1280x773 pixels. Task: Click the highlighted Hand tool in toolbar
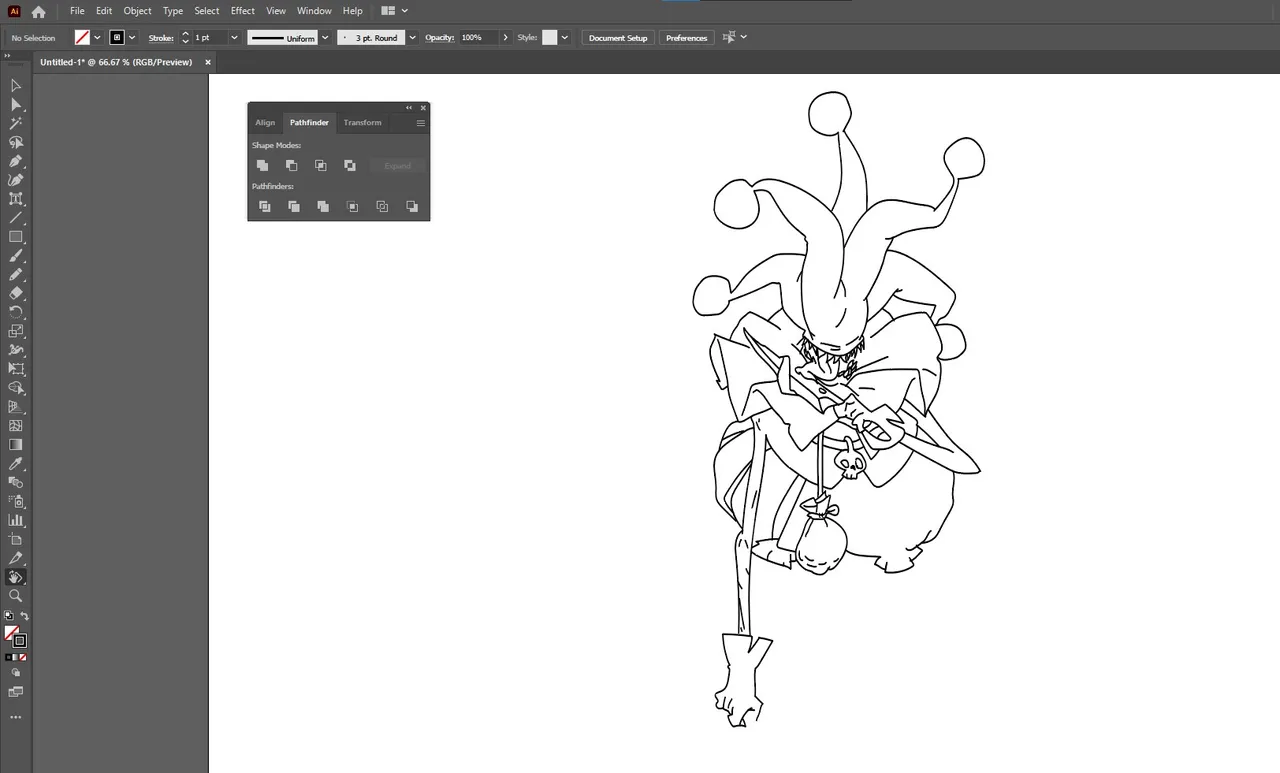pos(16,577)
